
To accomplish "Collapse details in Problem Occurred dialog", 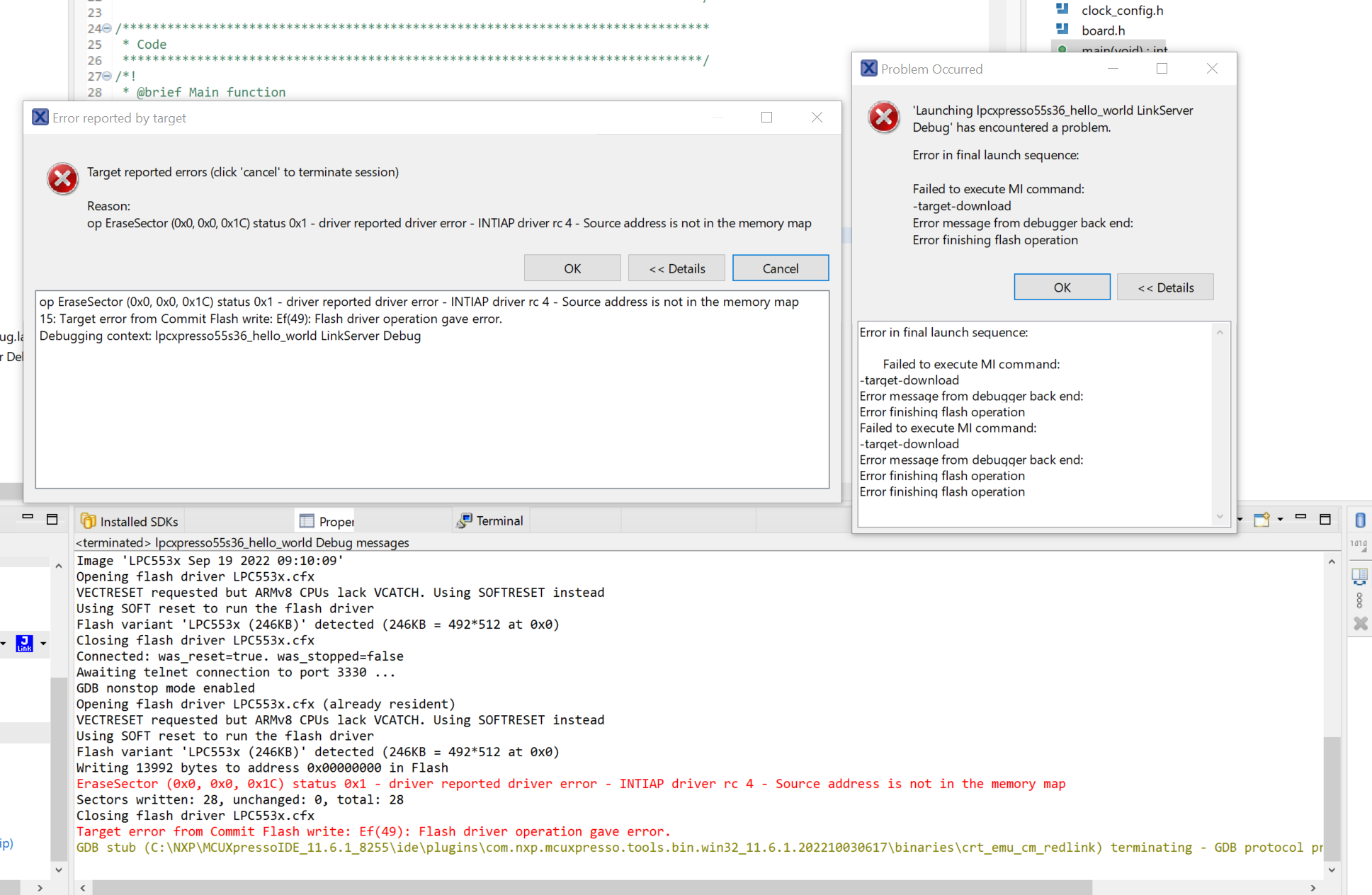I will pyautogui.click(x=1164, y=287).
